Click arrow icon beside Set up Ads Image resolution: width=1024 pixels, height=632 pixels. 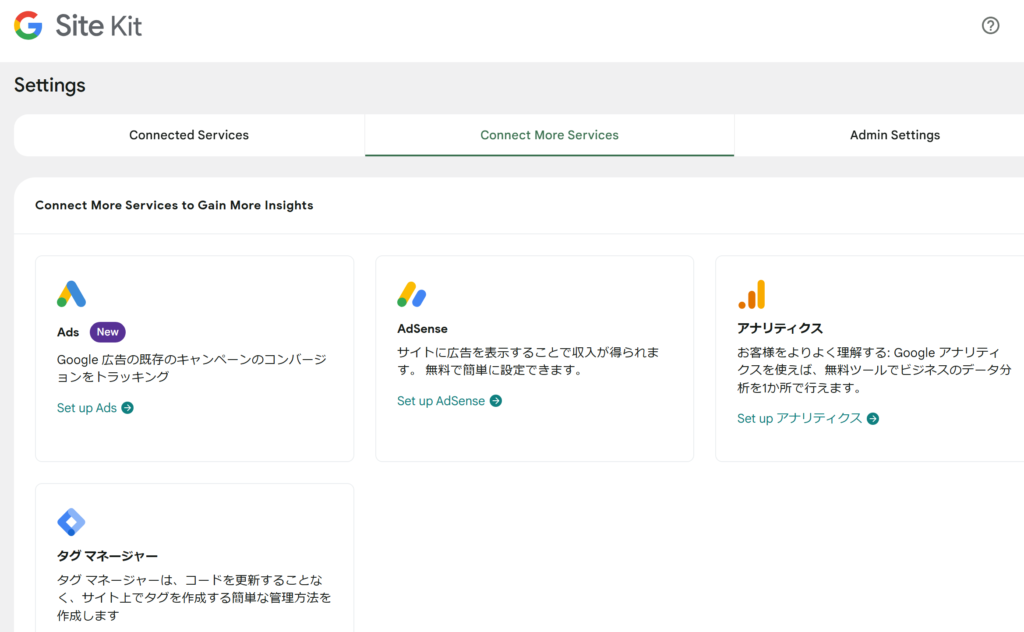(x=127, y=408)
